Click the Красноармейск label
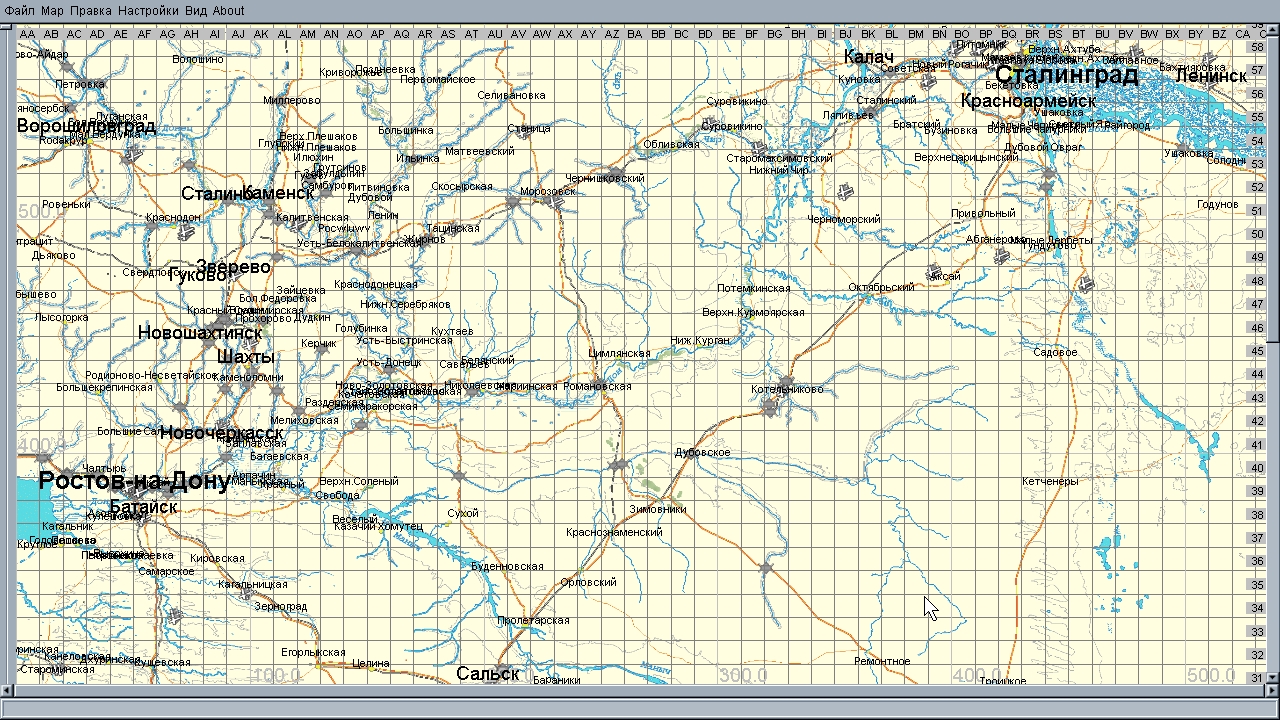 (x=1028, y=101)
